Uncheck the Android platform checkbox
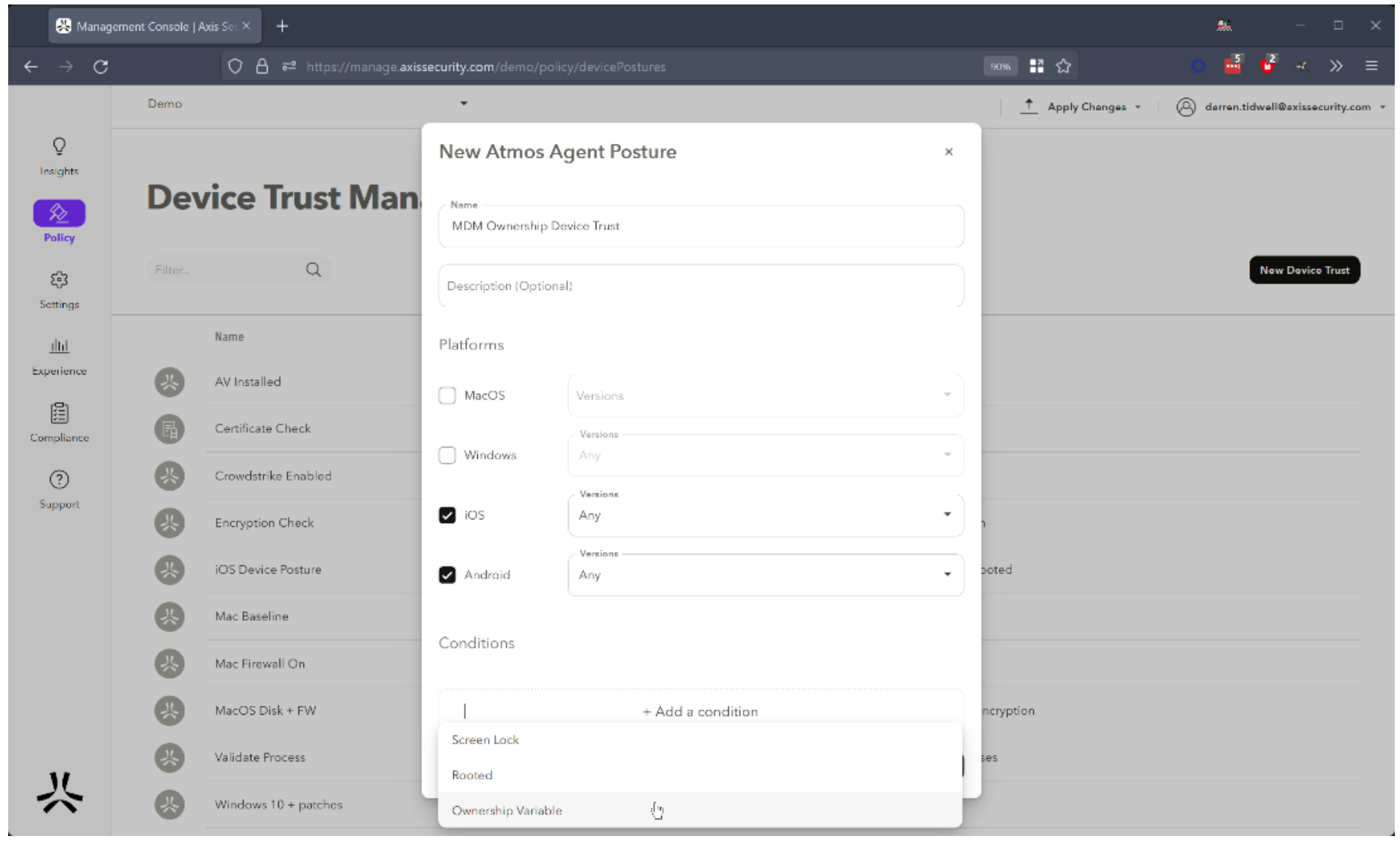 coord(447,574)
